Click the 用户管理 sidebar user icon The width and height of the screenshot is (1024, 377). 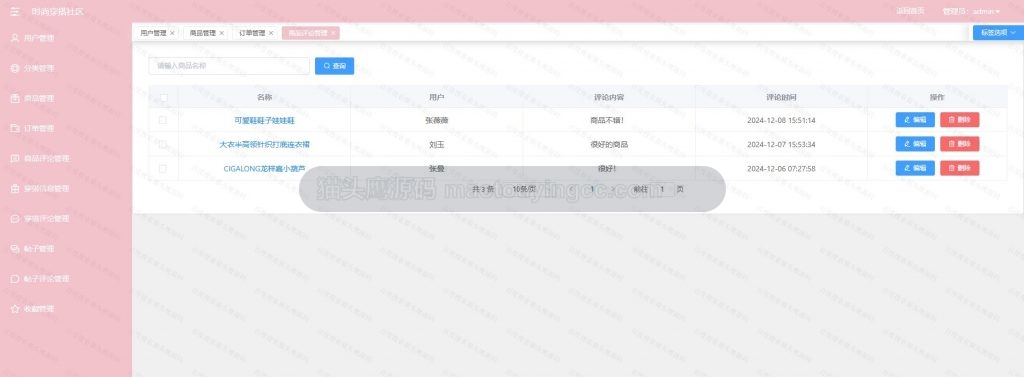tap(15, 38)
